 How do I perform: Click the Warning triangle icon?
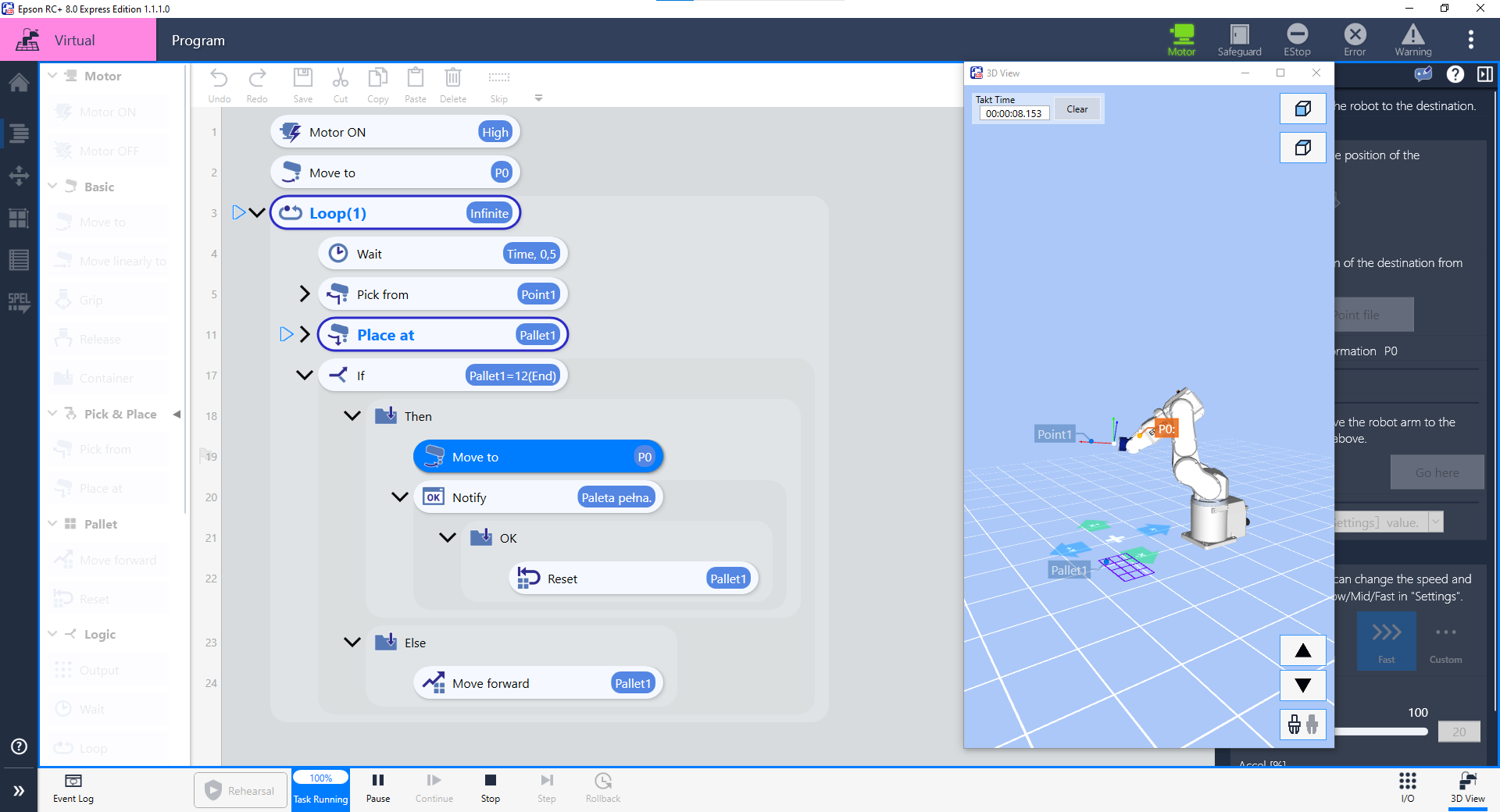click(x=1413, y=40)
